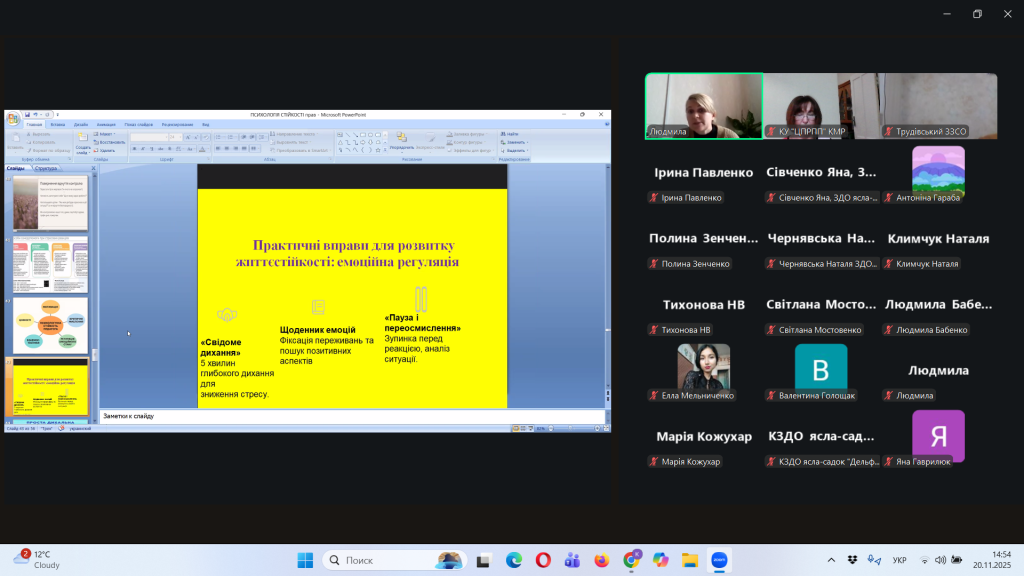Screen dimensions: 1024x576
Task: Open File Explorer from the taskbar
Action: click(x=688, y=560)
